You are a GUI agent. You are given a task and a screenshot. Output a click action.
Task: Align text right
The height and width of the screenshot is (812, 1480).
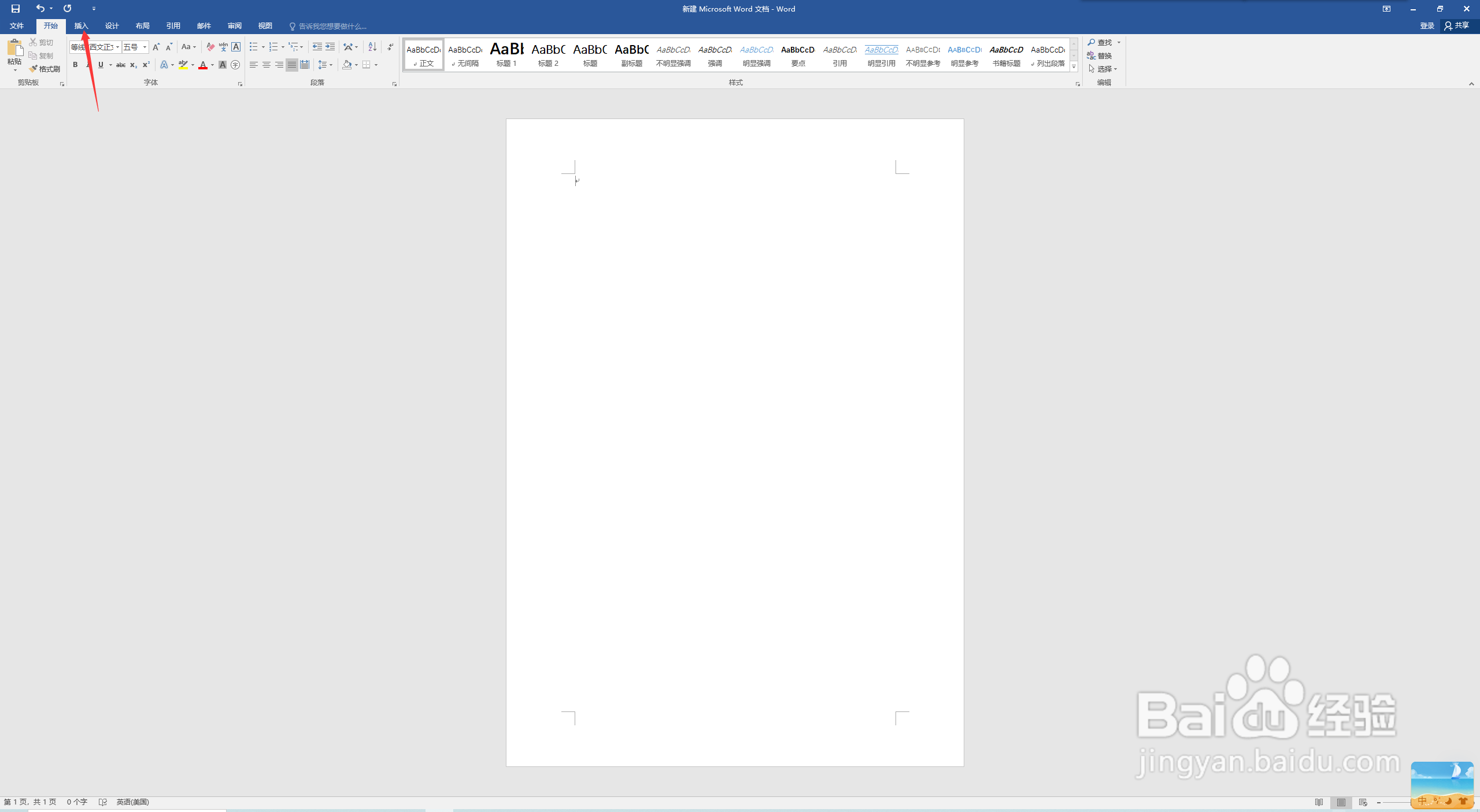coord(279,65)
